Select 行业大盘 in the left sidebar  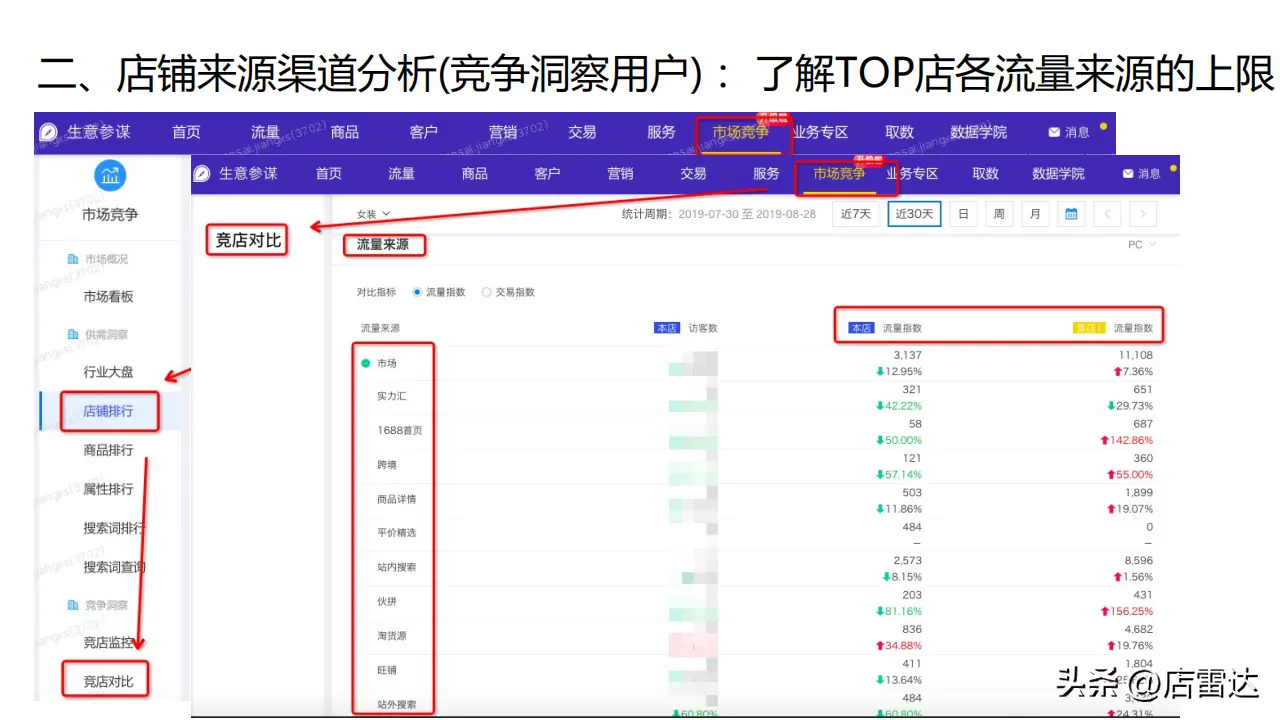(108, 372)
